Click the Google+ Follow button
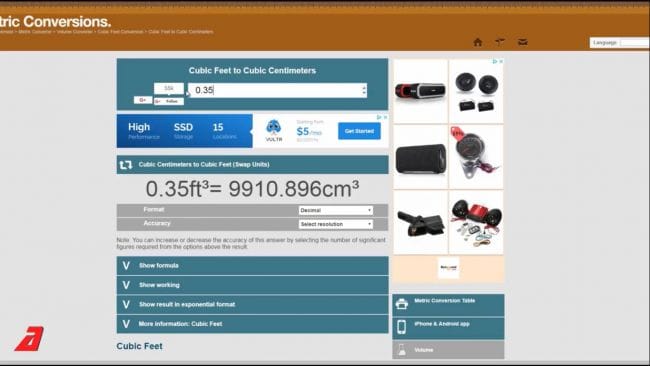The height and width of the screenshot is (366, 650). (x=169, y=101)
